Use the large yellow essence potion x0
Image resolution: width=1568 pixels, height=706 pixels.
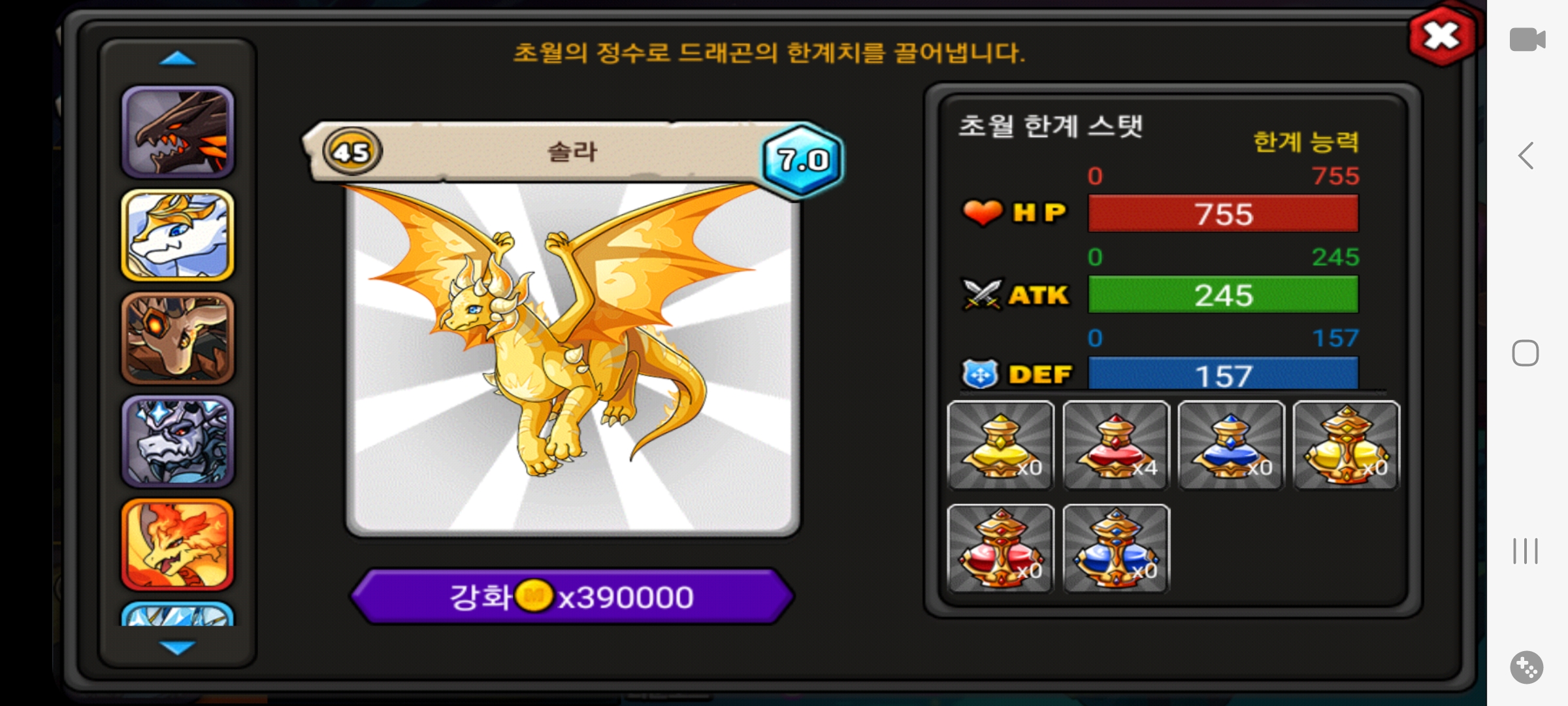click(x=1347, y=446)
